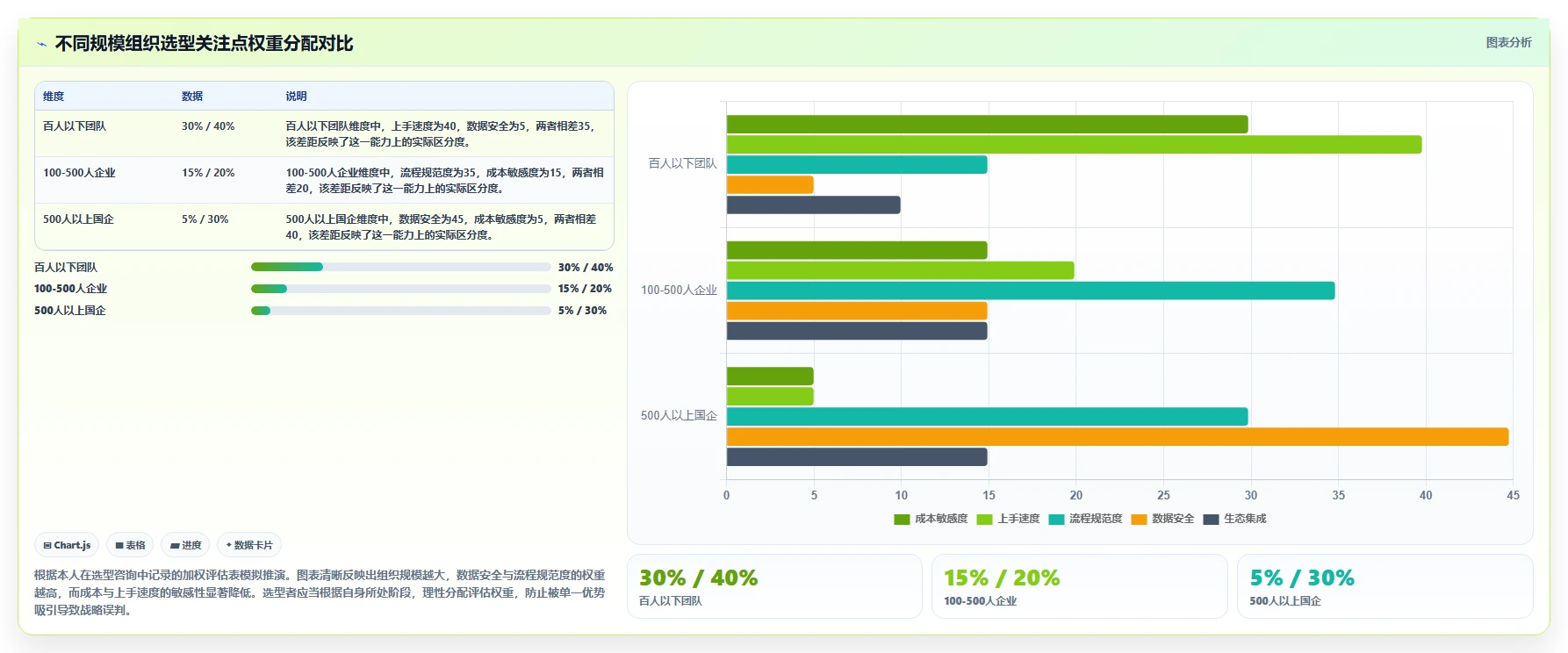Click the 生态集成 bar for 500人以上国企

[x=857, y=457]
